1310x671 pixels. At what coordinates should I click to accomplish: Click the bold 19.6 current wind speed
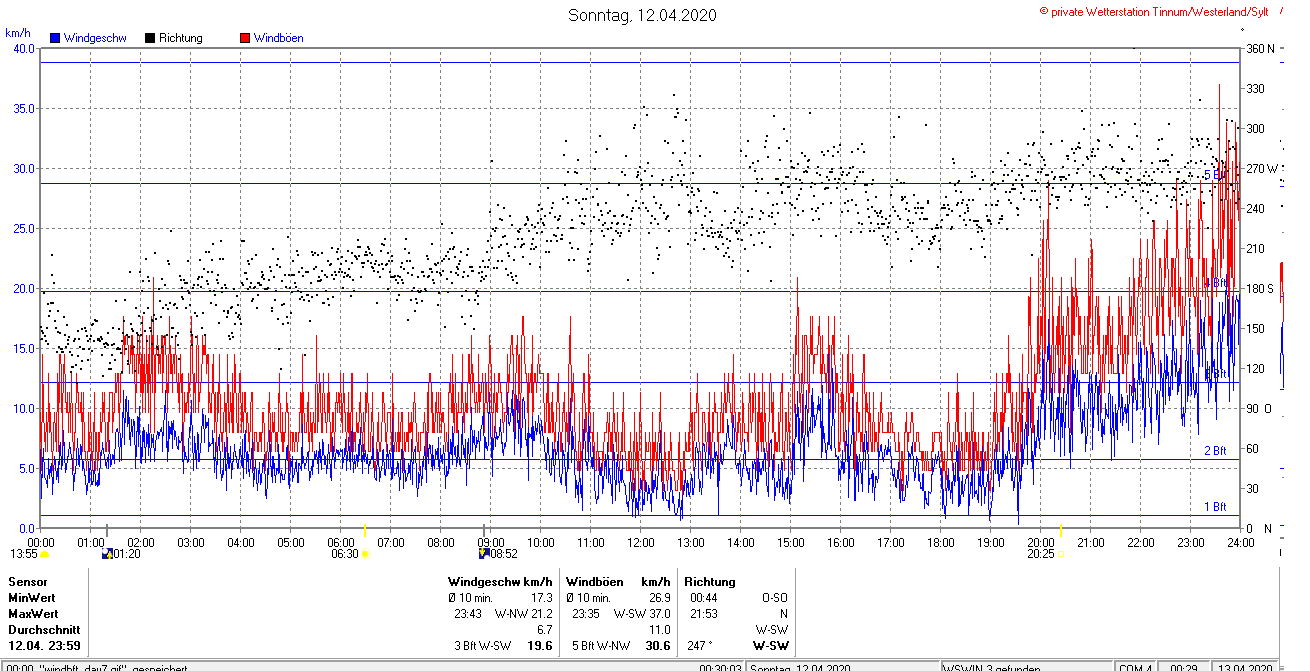[x=540, y=646]
